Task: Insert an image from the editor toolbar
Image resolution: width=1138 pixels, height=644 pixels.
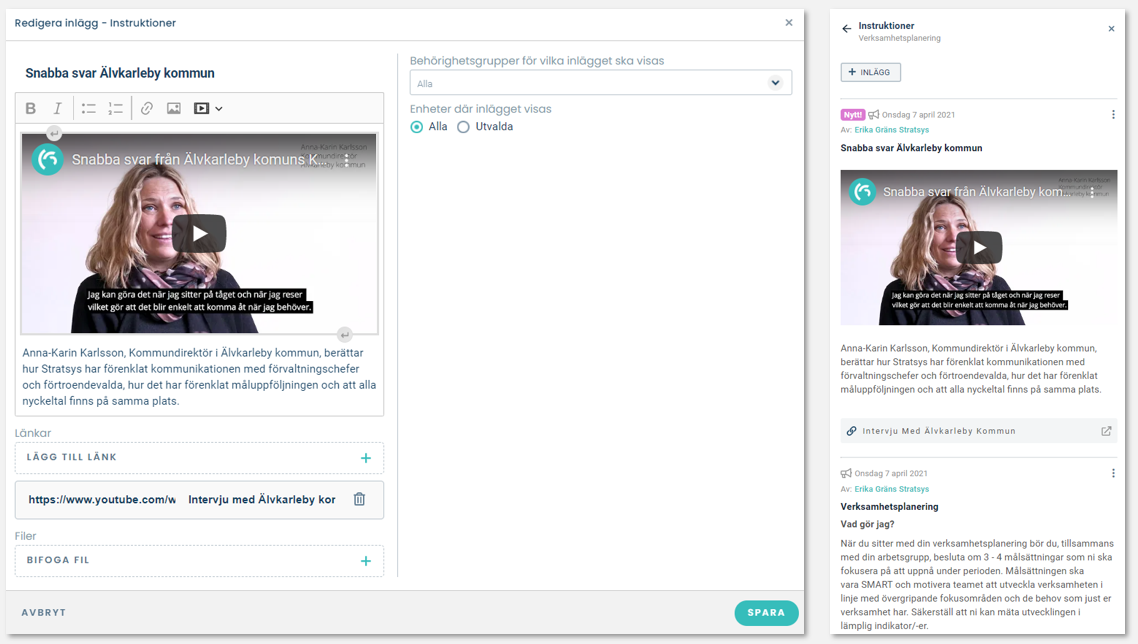Action: click(x=173, y=108)
